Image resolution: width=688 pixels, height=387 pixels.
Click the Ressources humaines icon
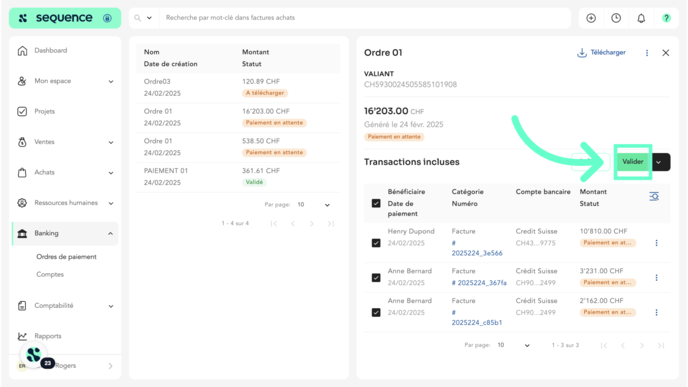click(x=22, y=203)
